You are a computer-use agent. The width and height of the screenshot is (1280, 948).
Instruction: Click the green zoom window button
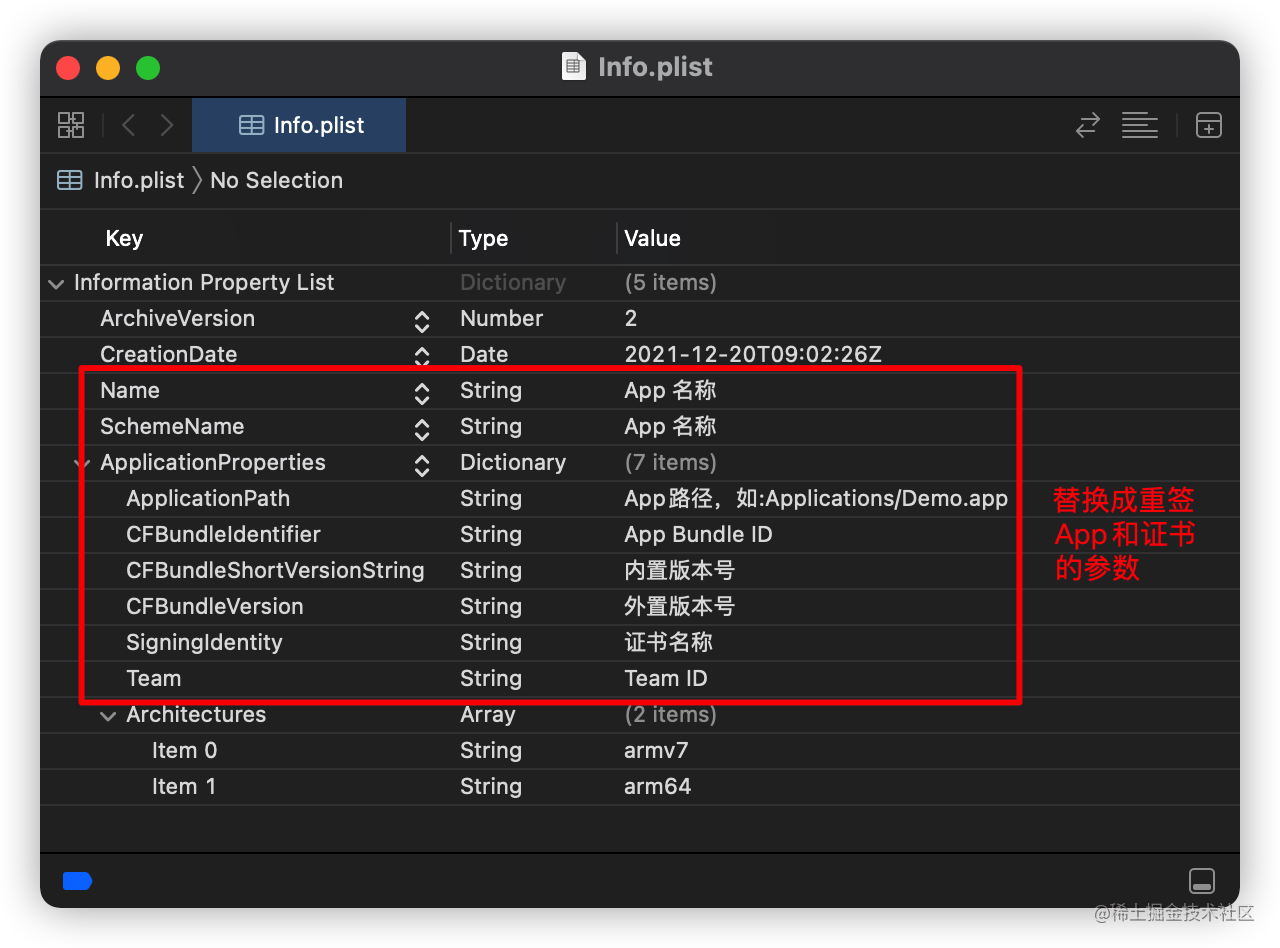[148, 68]
